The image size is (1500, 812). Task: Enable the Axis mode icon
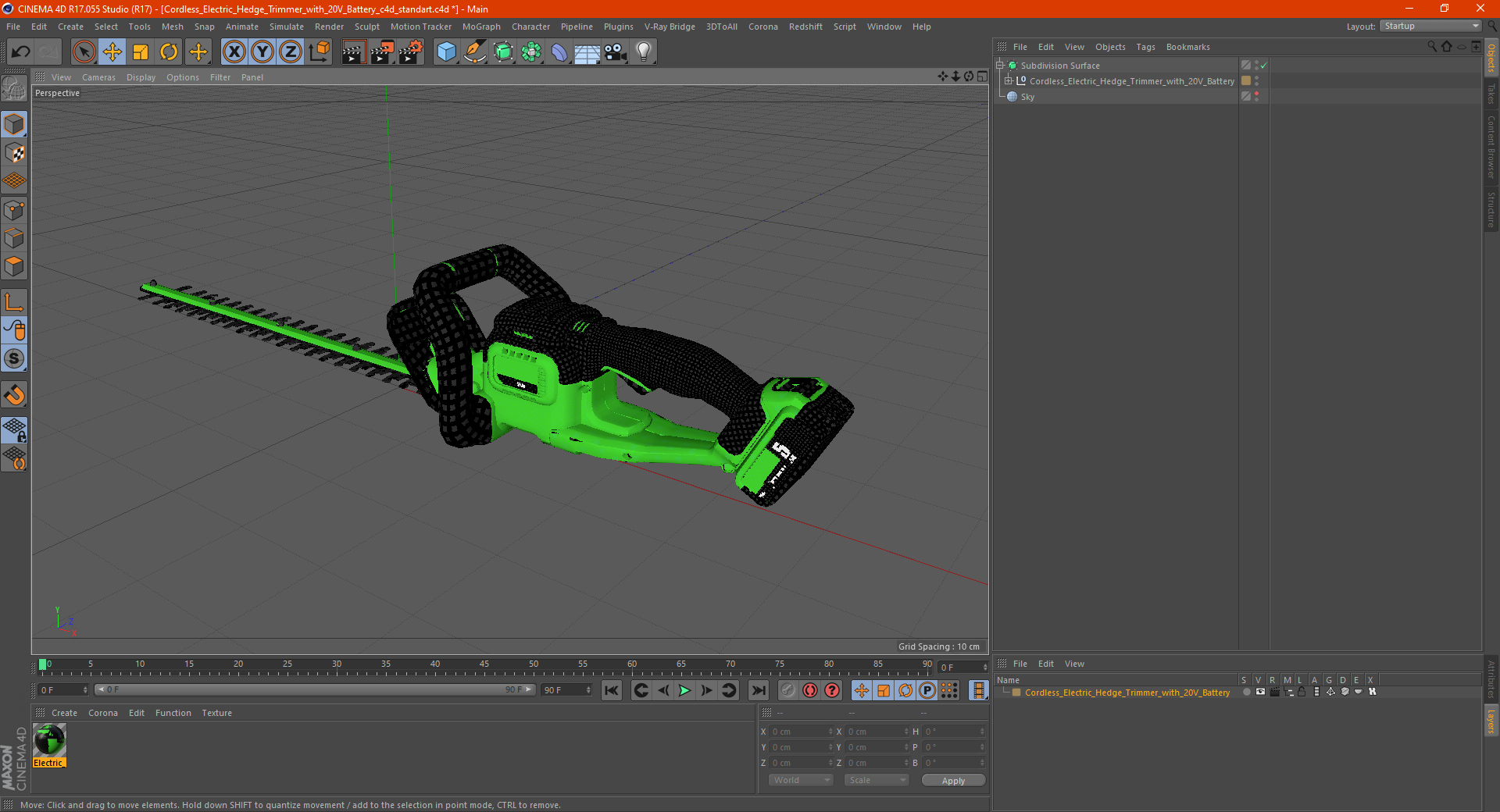click(14, 302)
